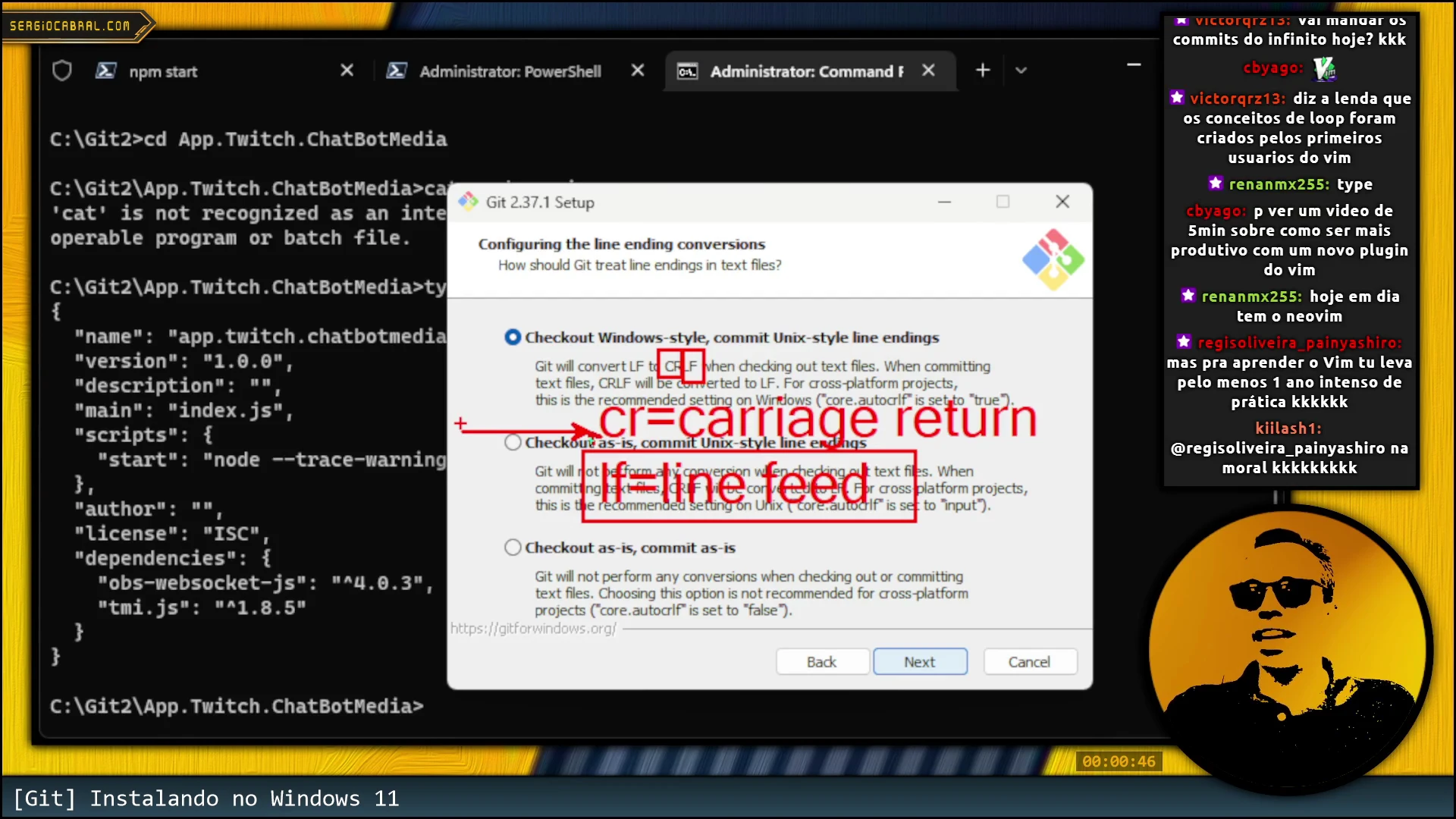The image size is (1456, 819).
Task: Click the shield icon in terminal title bar
Action: [x=62, y=71]
